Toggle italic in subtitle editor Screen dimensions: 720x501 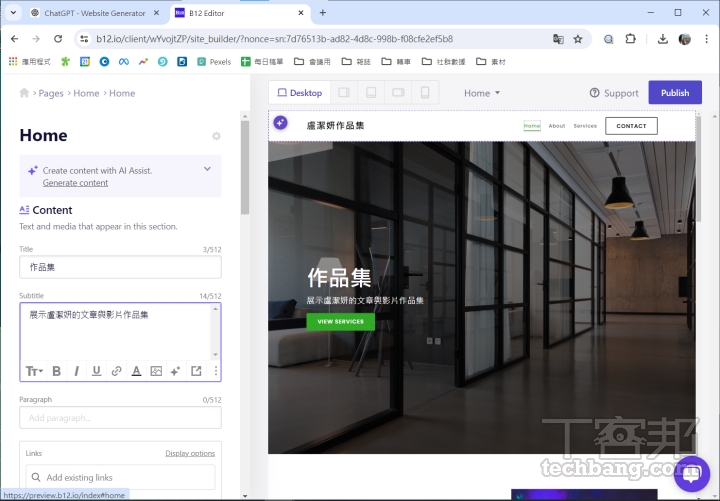click(76, 371)
